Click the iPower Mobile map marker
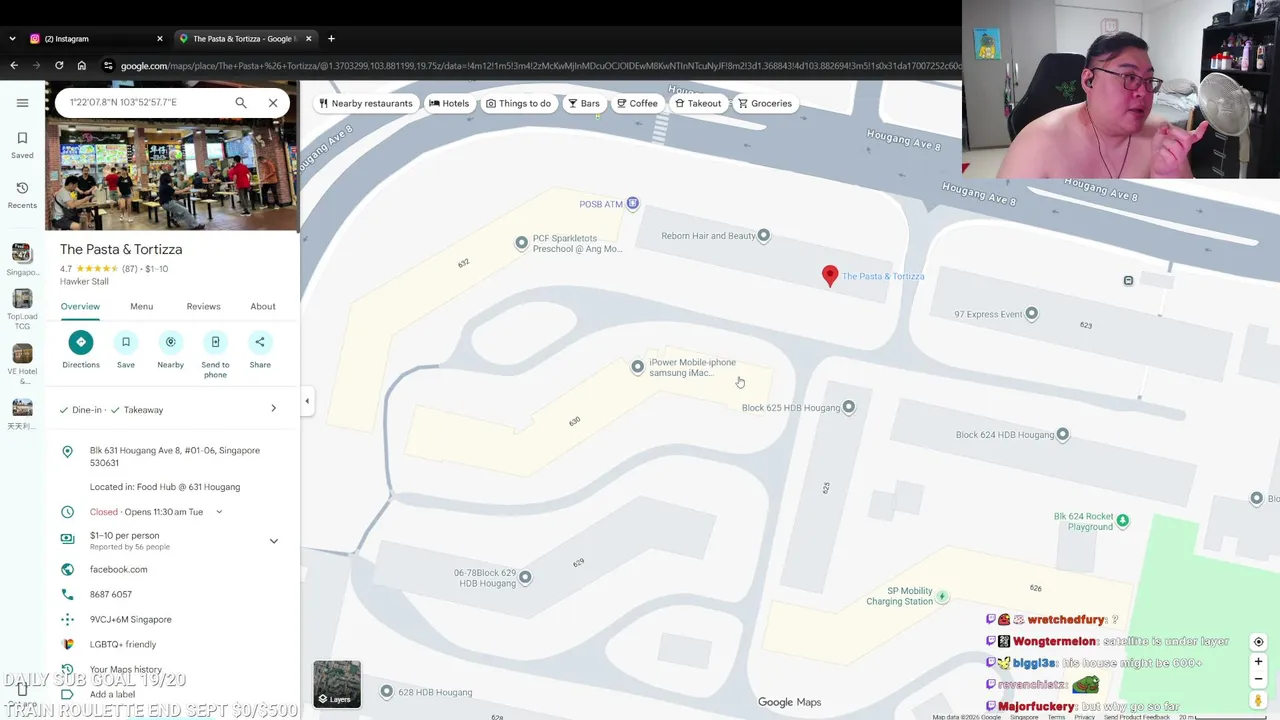 [x=638, y=367]
